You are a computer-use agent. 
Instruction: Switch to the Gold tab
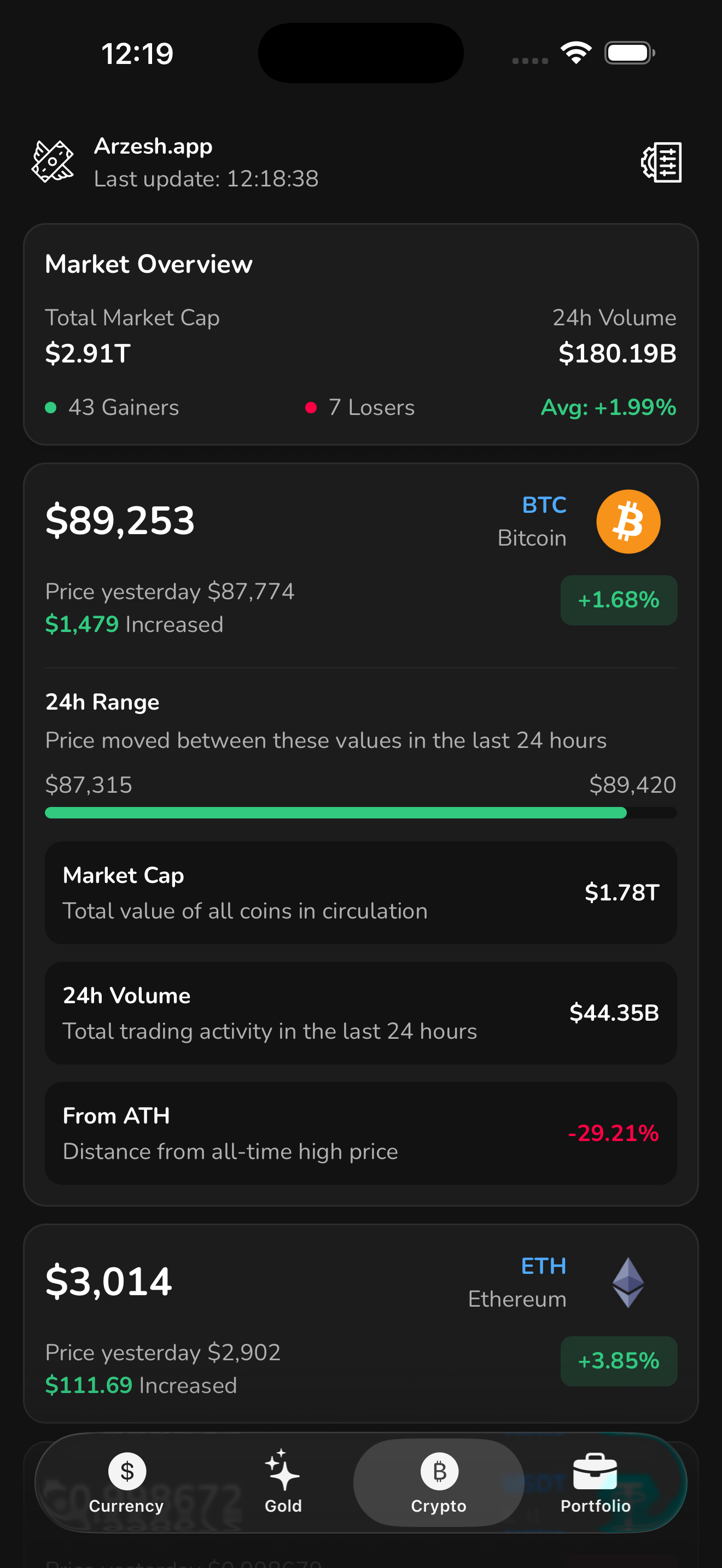point(283,1483)
